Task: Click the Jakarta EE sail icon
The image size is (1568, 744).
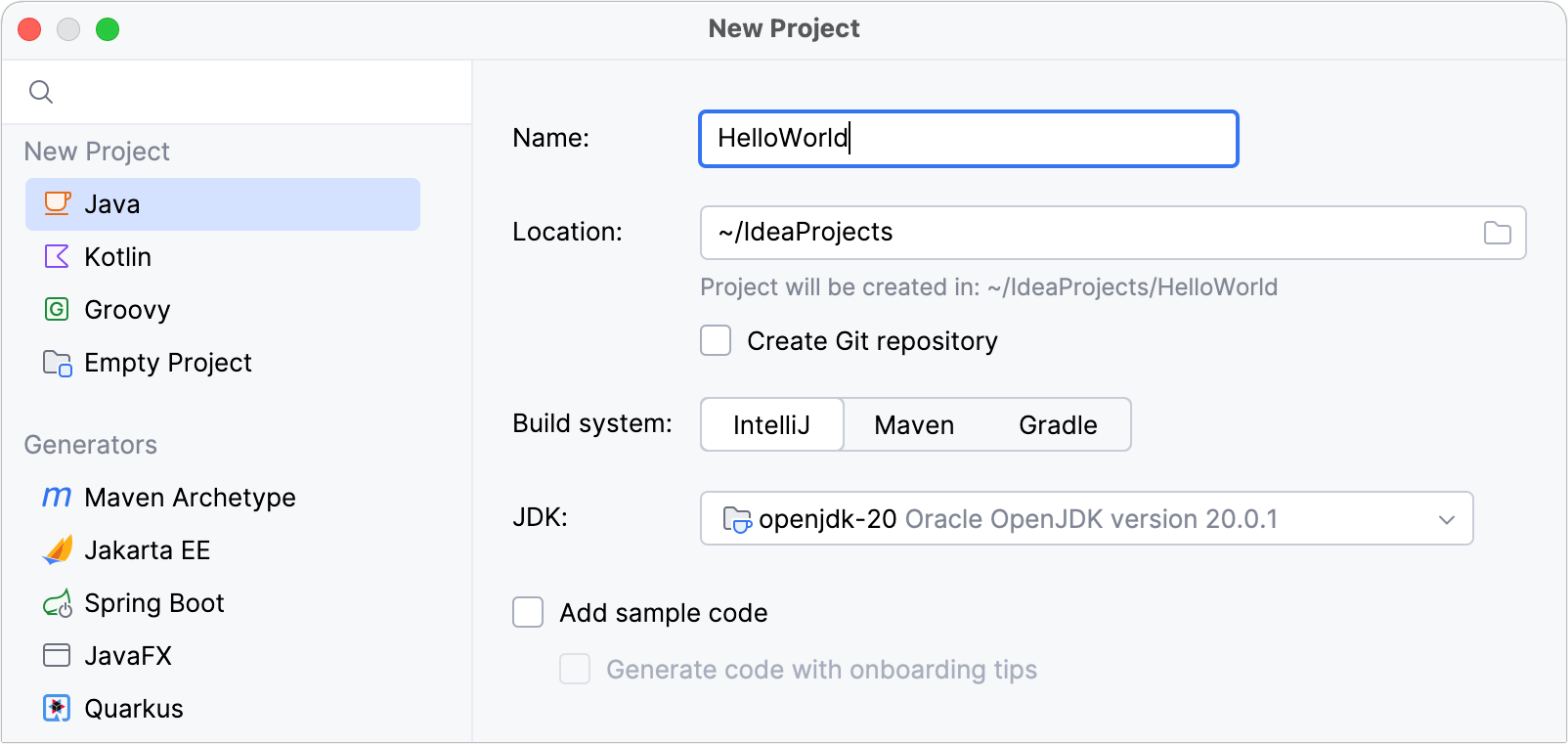Action: click(58, 549)
